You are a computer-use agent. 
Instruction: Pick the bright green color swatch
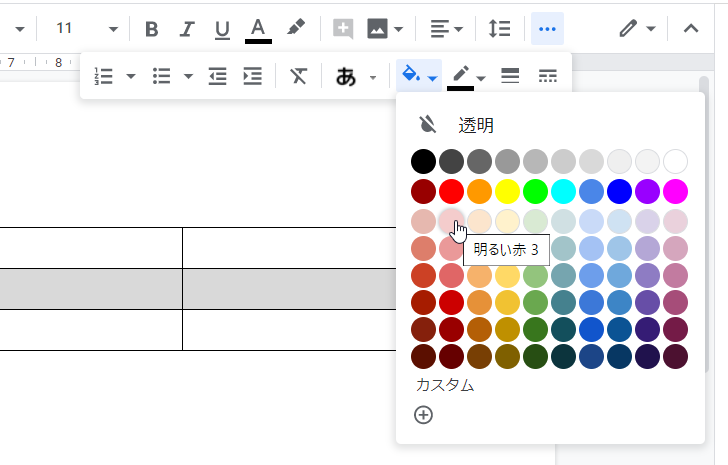(535, 191)
